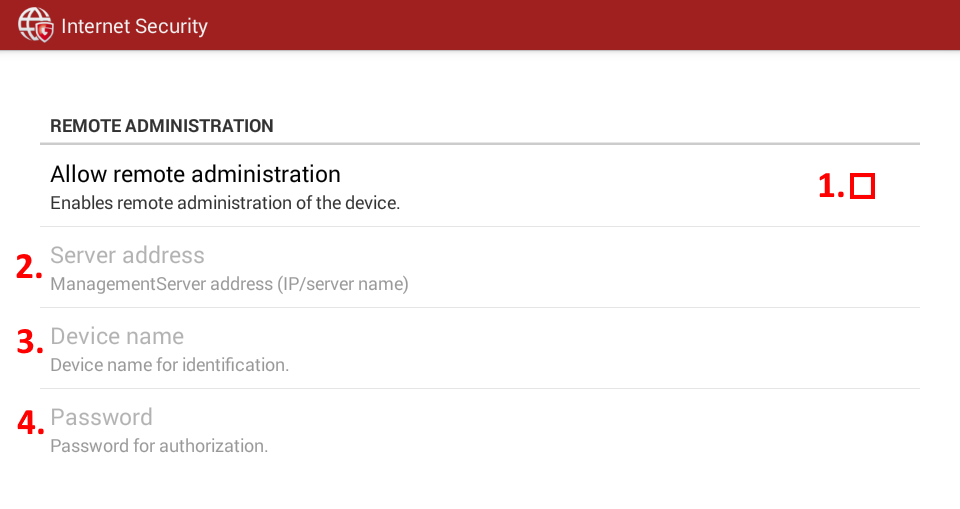Tap the ManagementServer address (IP/server name) subtitle
This screenshot has width=960, height=509.
click(229, 284)
